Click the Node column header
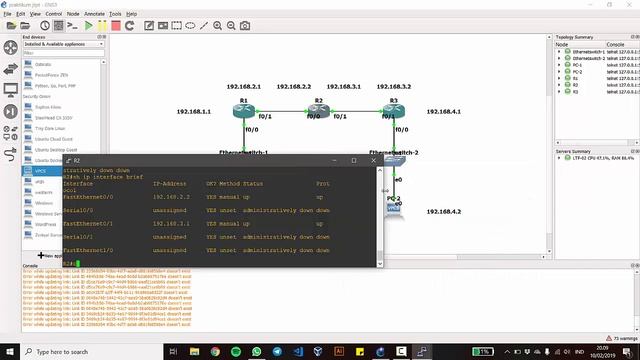The width and height of the screenshot is (640, 360). tap(580, 44)
